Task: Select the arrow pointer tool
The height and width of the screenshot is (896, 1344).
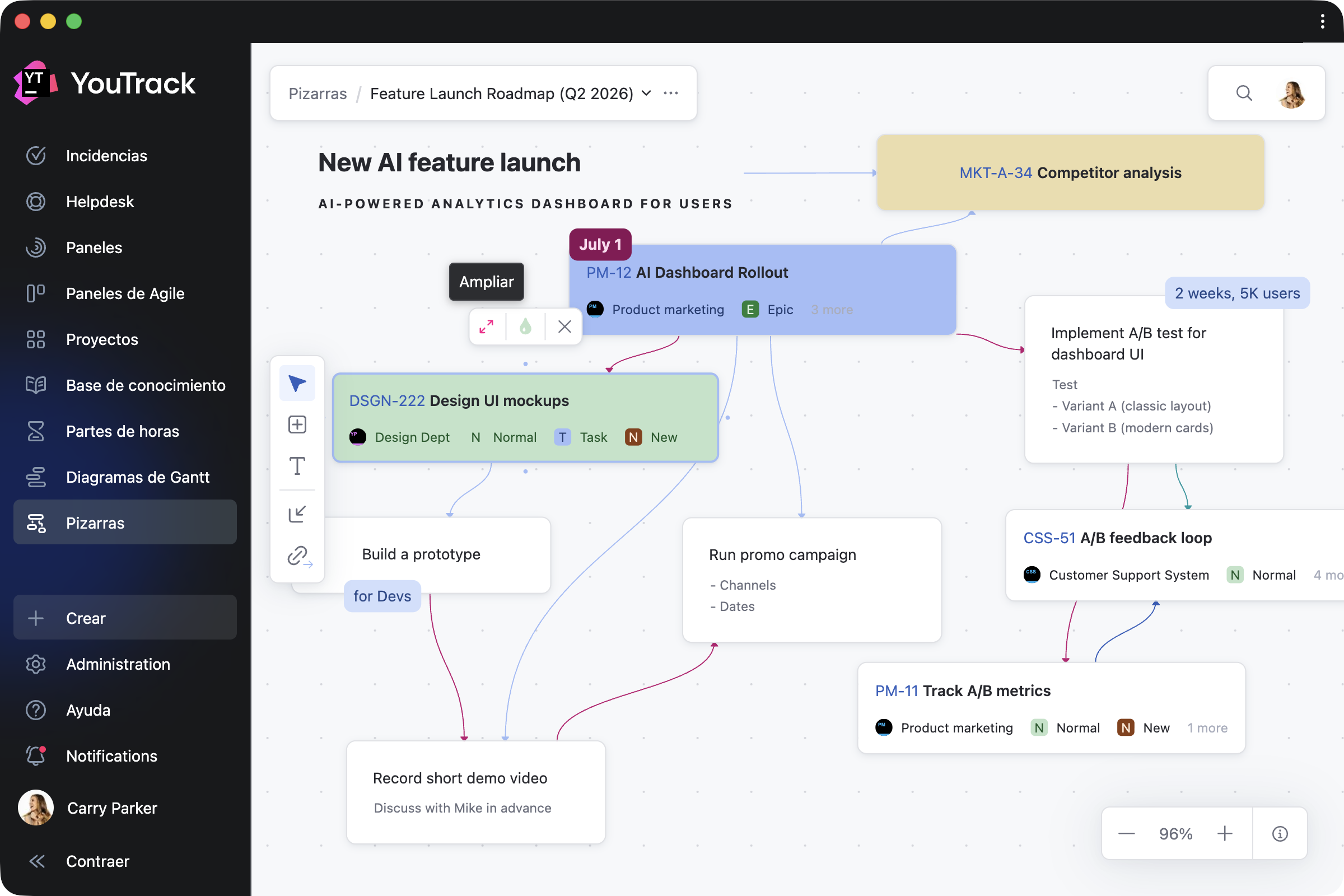Action: [297, 383]
